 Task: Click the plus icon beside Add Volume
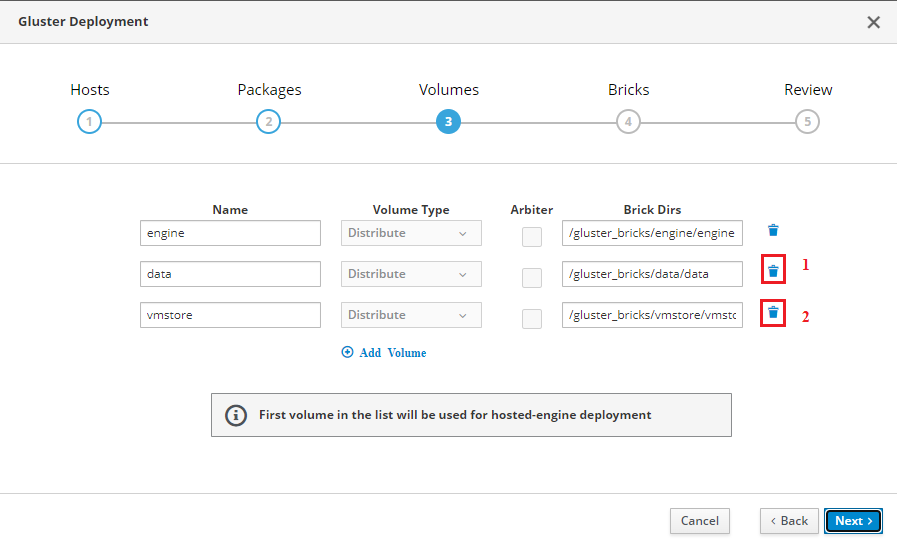coord(347,352)
